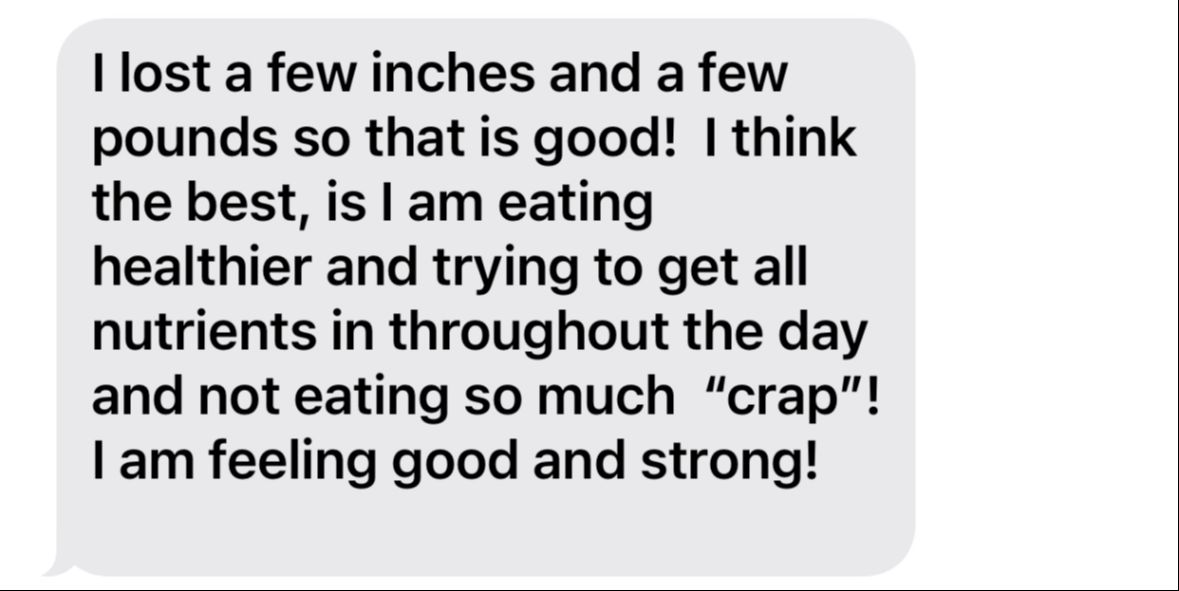
Task: Tap the word "much" before the quoted word
Action: pos(606,396)
